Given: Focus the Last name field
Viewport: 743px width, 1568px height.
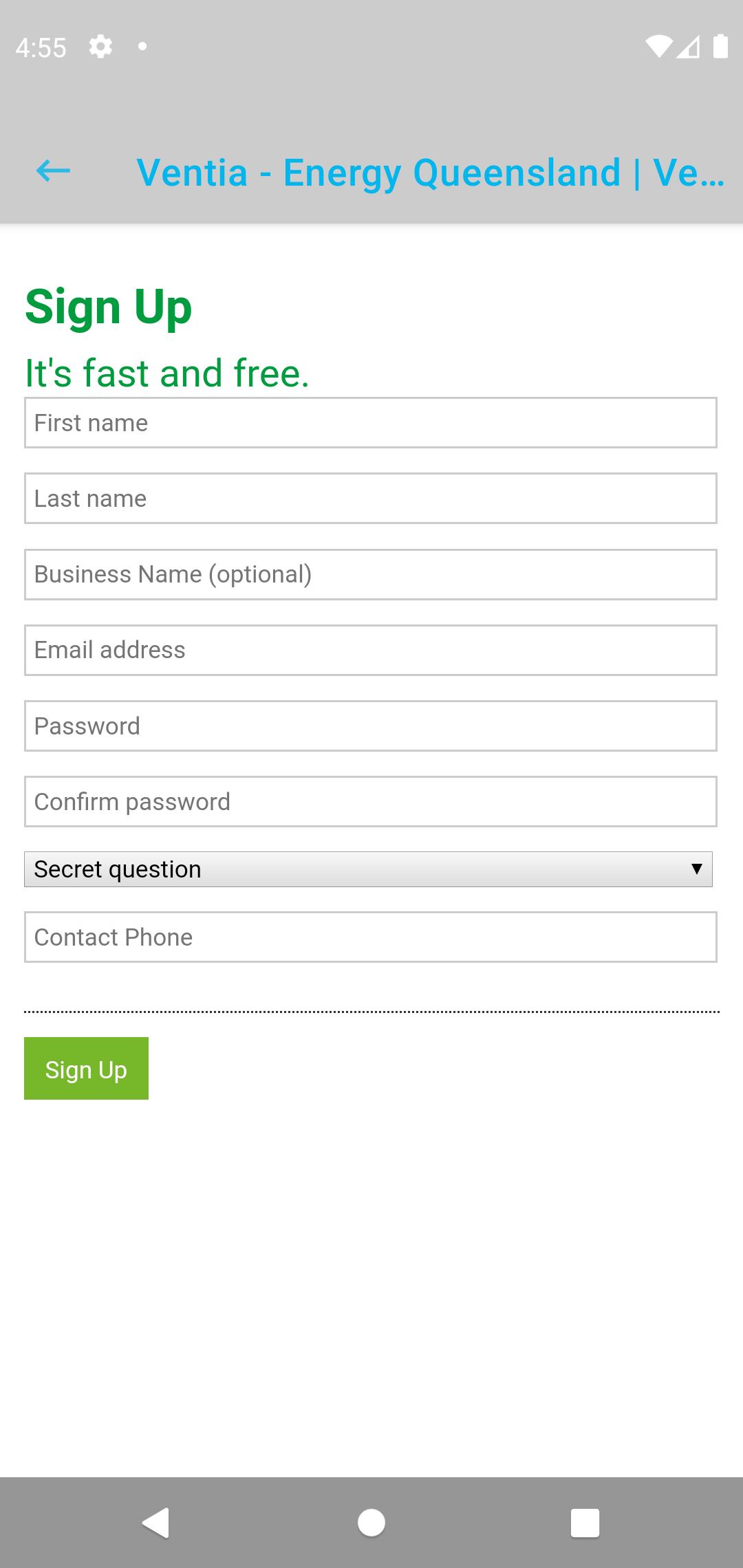Looking at the screenshot, I should pos(371,499).
